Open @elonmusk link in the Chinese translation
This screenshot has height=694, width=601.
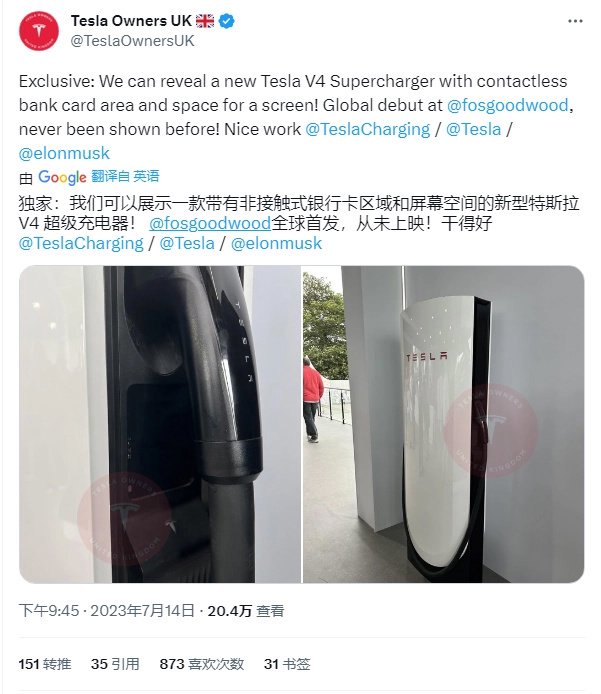(276, 243)
